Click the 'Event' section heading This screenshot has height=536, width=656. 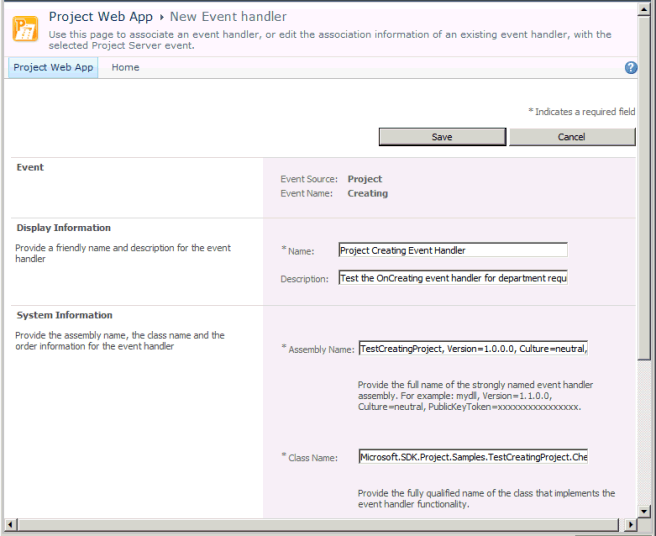point(30,167)
